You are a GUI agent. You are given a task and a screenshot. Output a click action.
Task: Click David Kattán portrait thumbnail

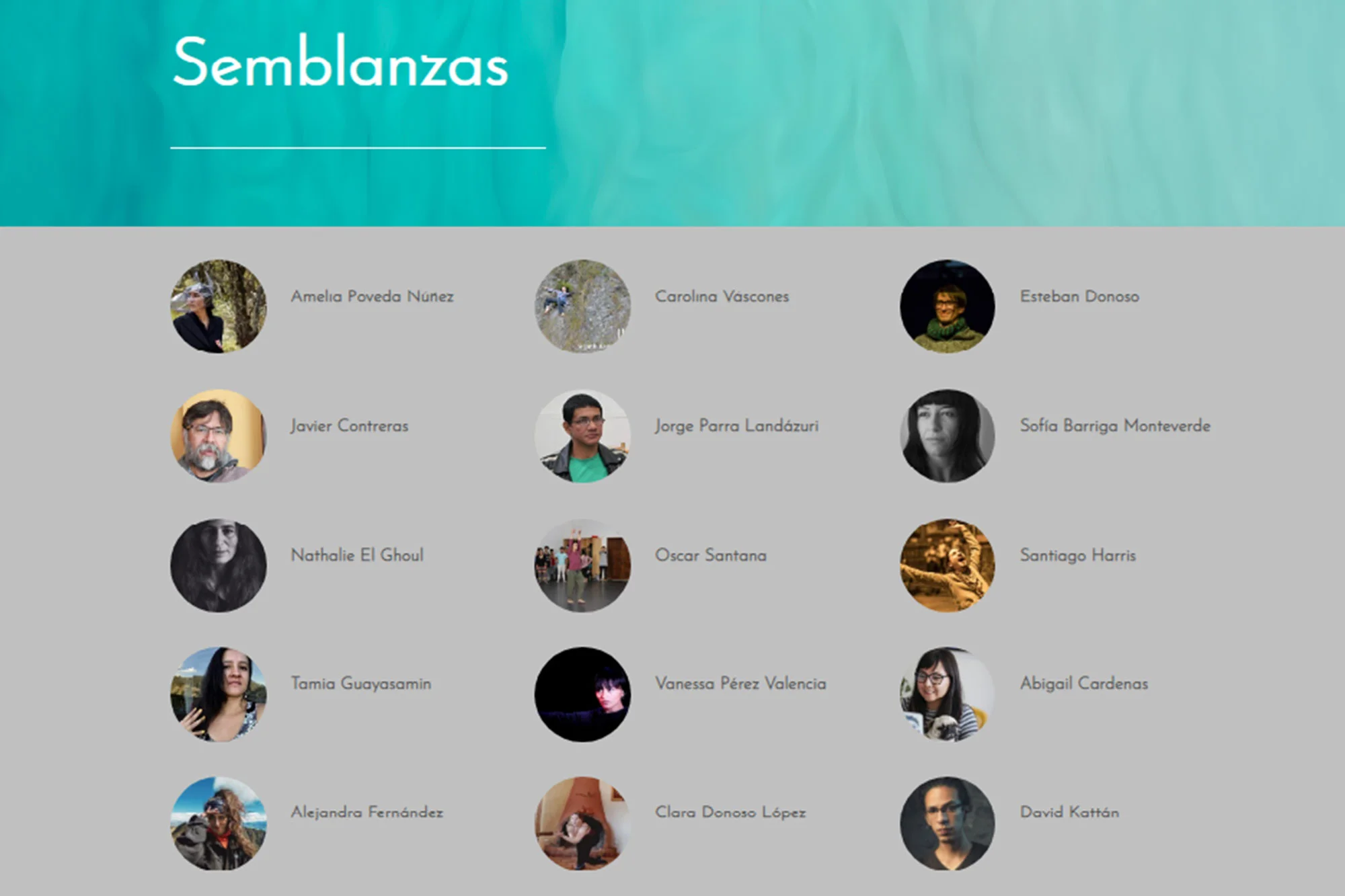point(948,823)
